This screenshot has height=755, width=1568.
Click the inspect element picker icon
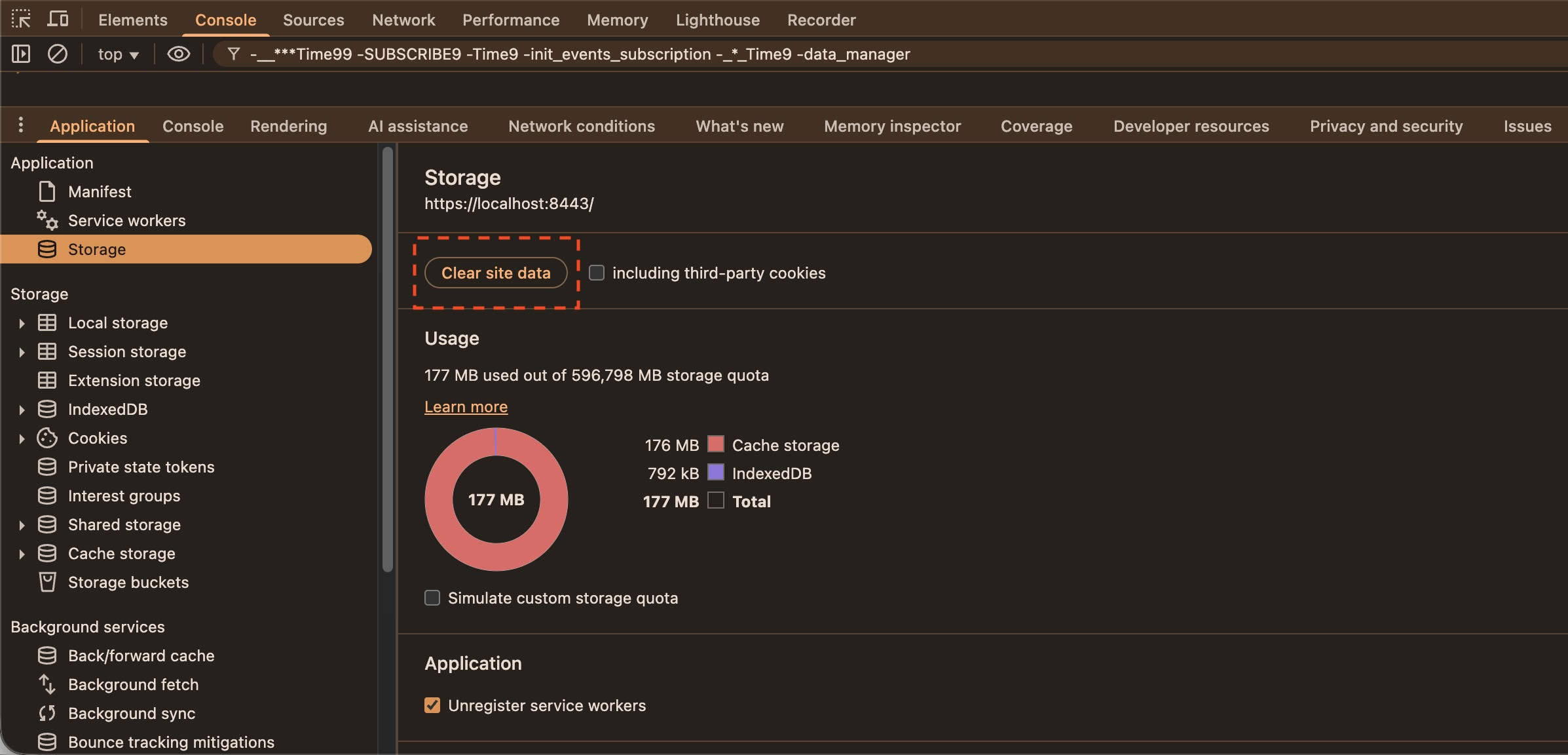click(x=21, y=19)
